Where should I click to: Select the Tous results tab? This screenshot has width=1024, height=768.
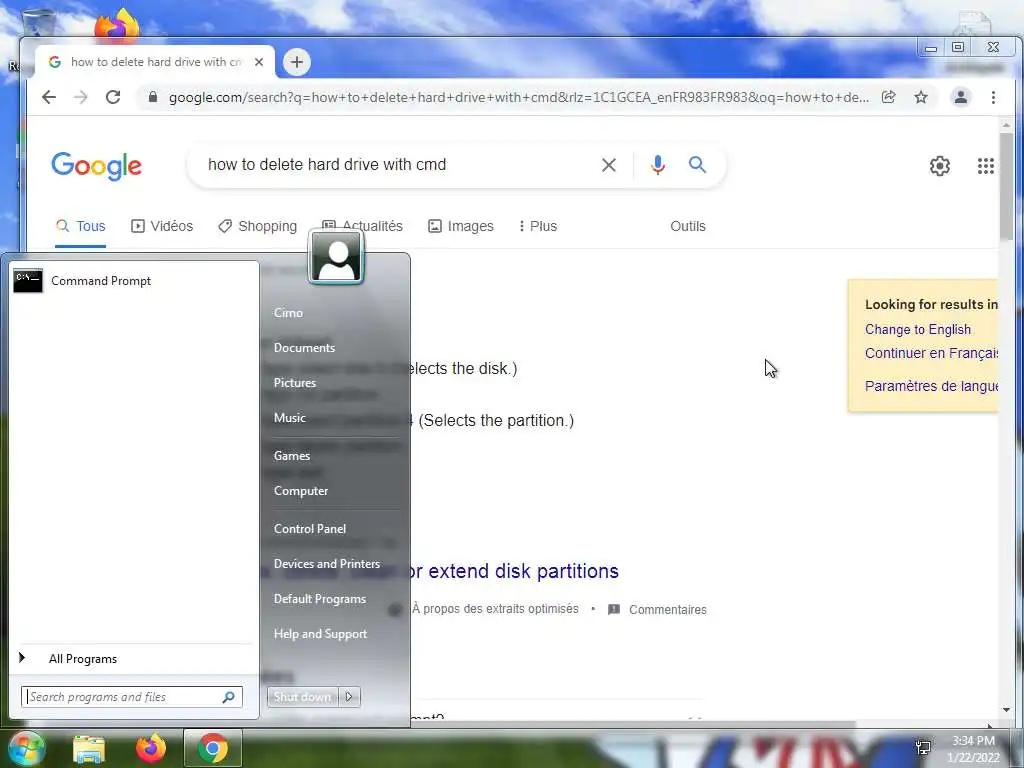[80, 226]
